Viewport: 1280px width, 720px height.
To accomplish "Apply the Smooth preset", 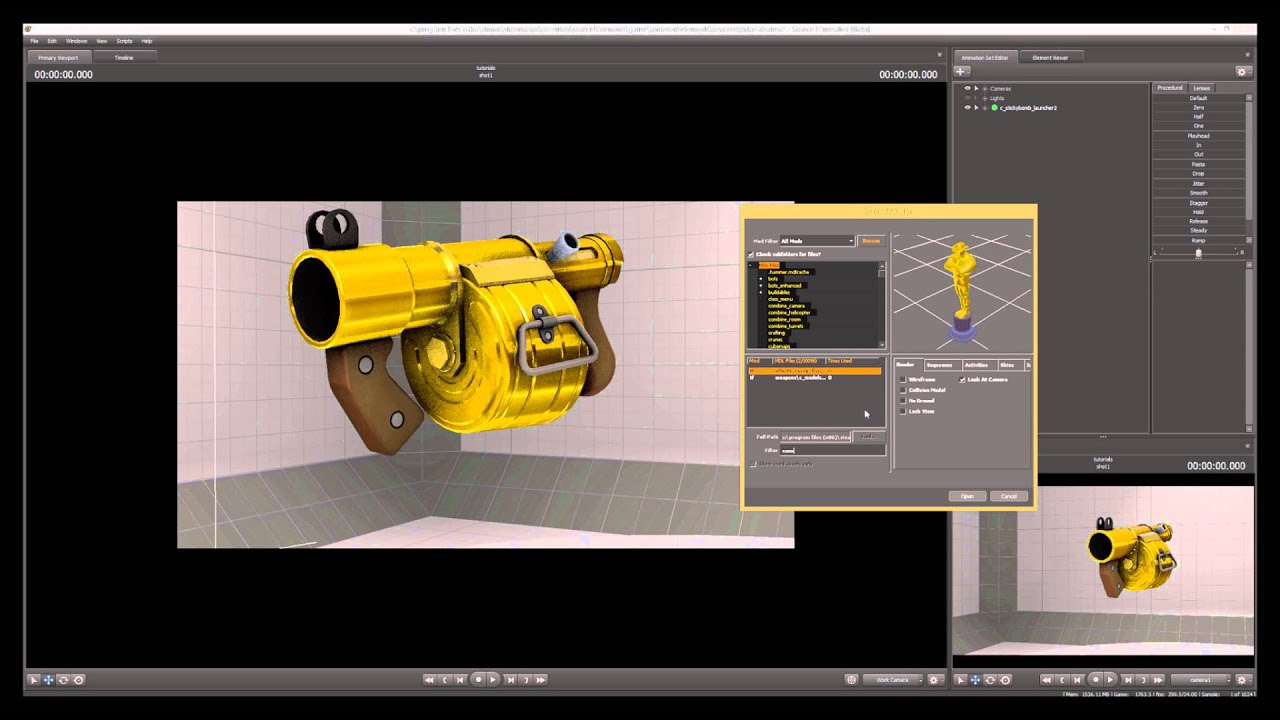I will 1198,193.
